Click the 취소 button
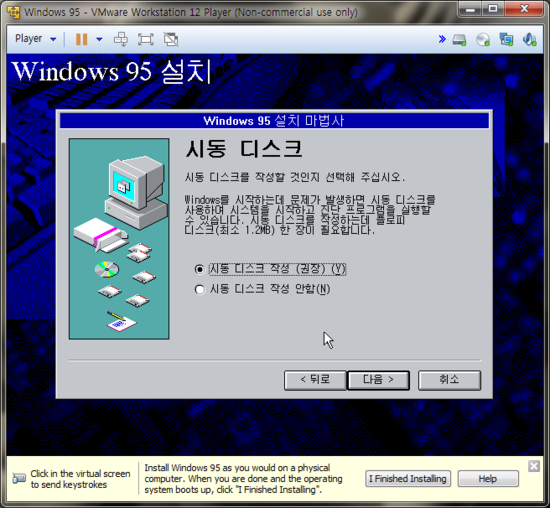Screen dimensions: 550x508 coord(449,380)
